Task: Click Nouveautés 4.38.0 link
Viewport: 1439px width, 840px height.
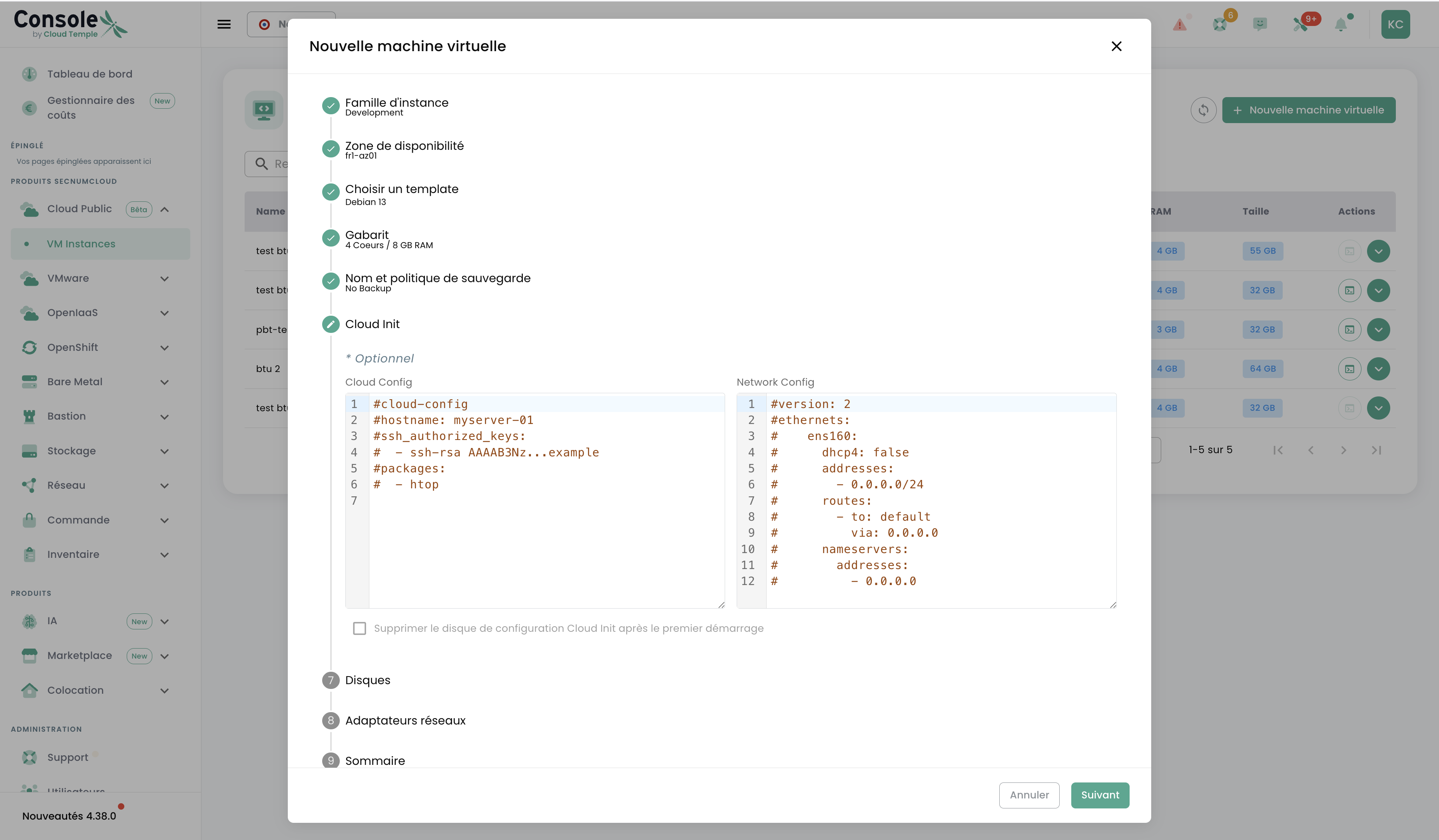Action: click(69, 816)
